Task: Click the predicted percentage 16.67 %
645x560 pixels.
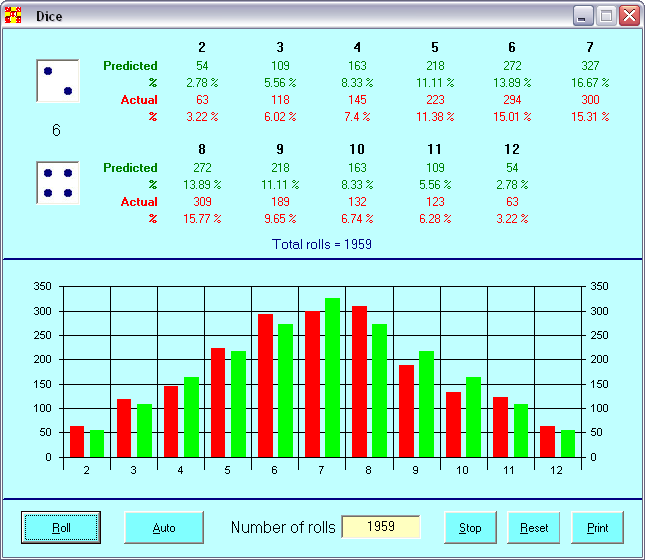Action: [590, 83]
